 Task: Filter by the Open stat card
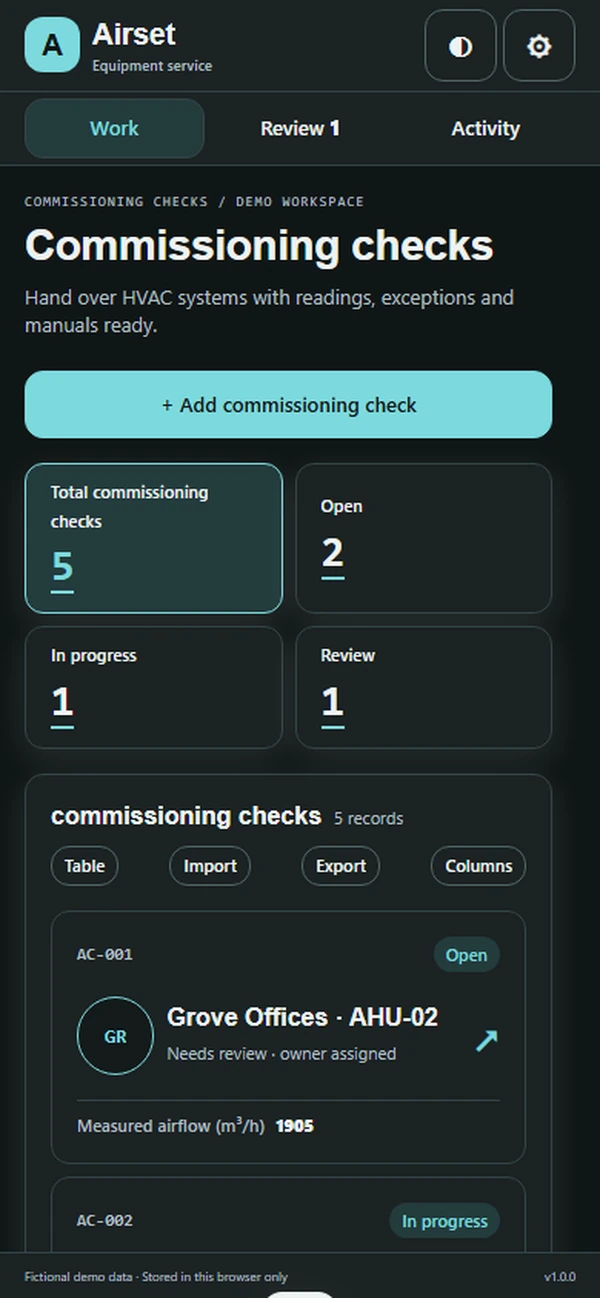tap(423, 538)
